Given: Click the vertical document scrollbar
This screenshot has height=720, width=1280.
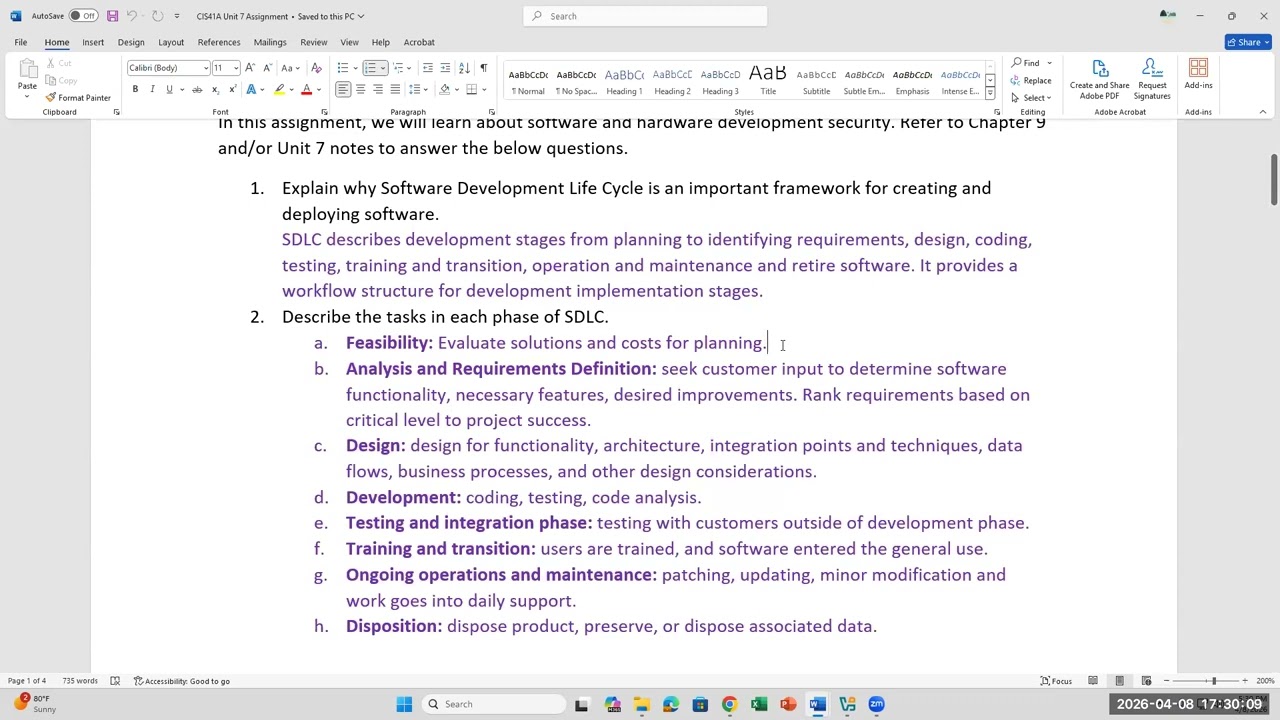Looking at the screenshot, I should (x=1274, y=179).
